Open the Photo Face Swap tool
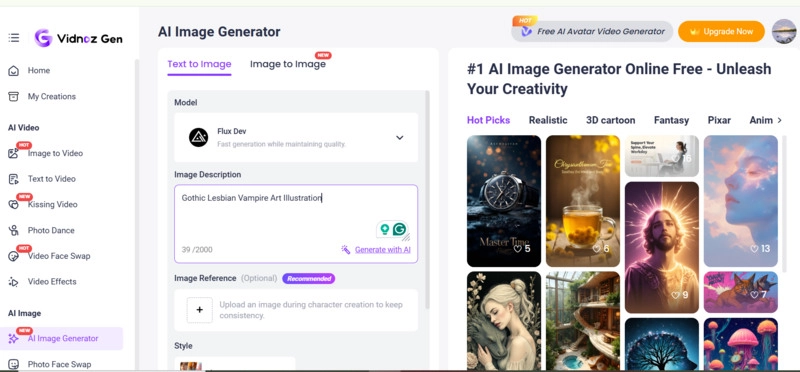800x372 pixels. tap(59, 364)
